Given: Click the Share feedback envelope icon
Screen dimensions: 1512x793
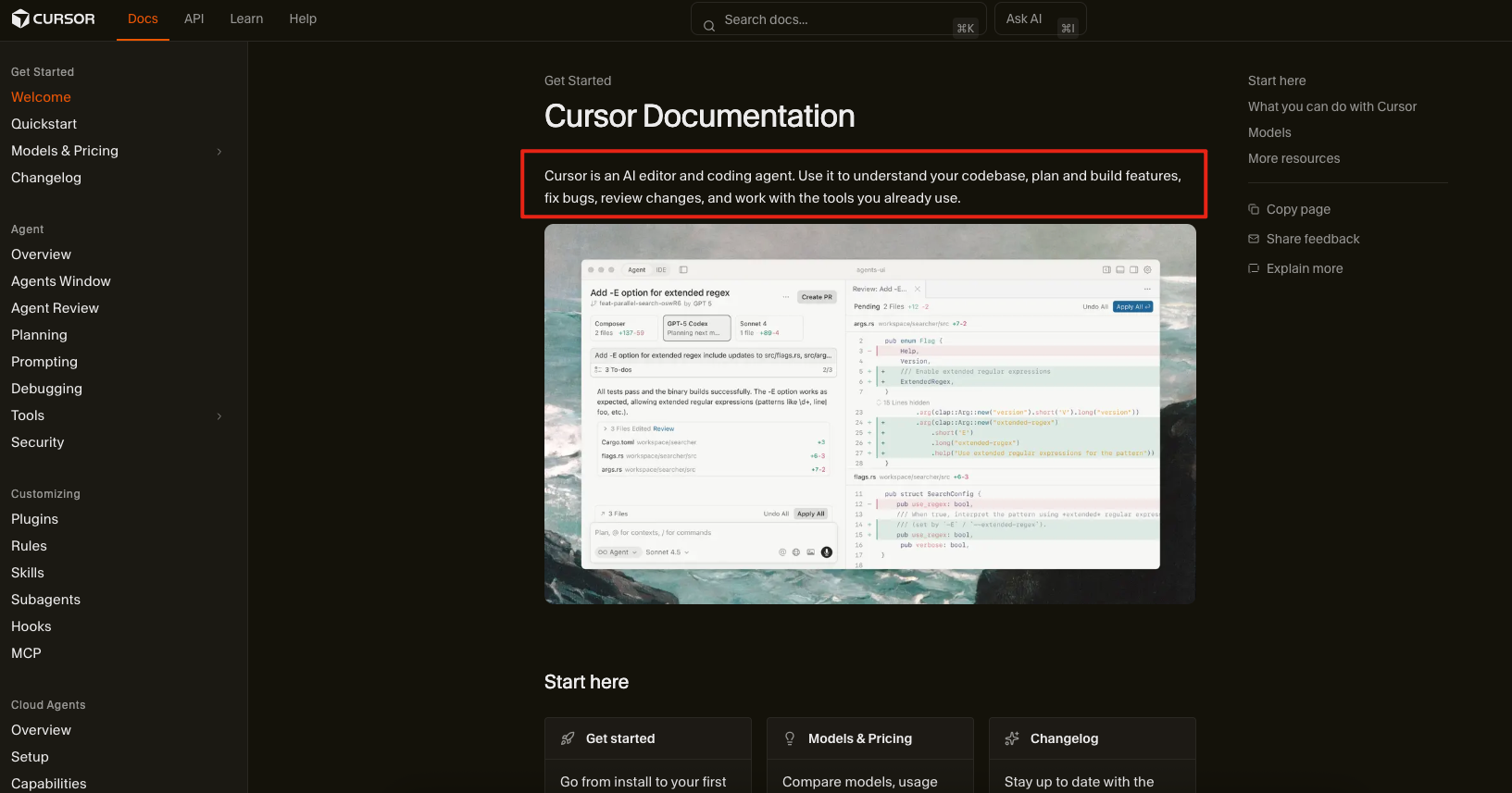Looking at the screenshot, I should [x=1254, y=239].
